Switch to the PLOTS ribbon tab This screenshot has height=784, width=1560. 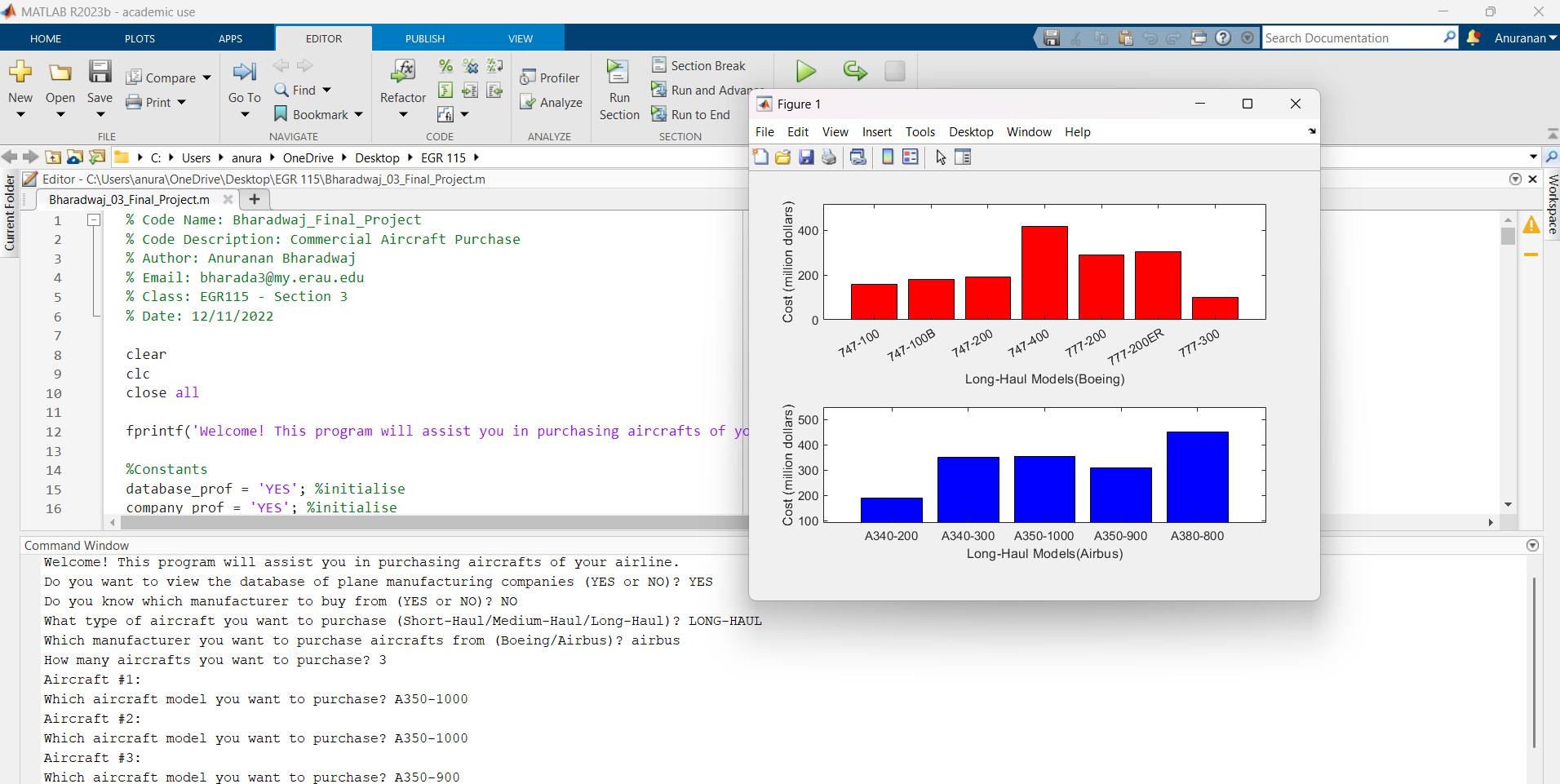click(x=140, y=38)
